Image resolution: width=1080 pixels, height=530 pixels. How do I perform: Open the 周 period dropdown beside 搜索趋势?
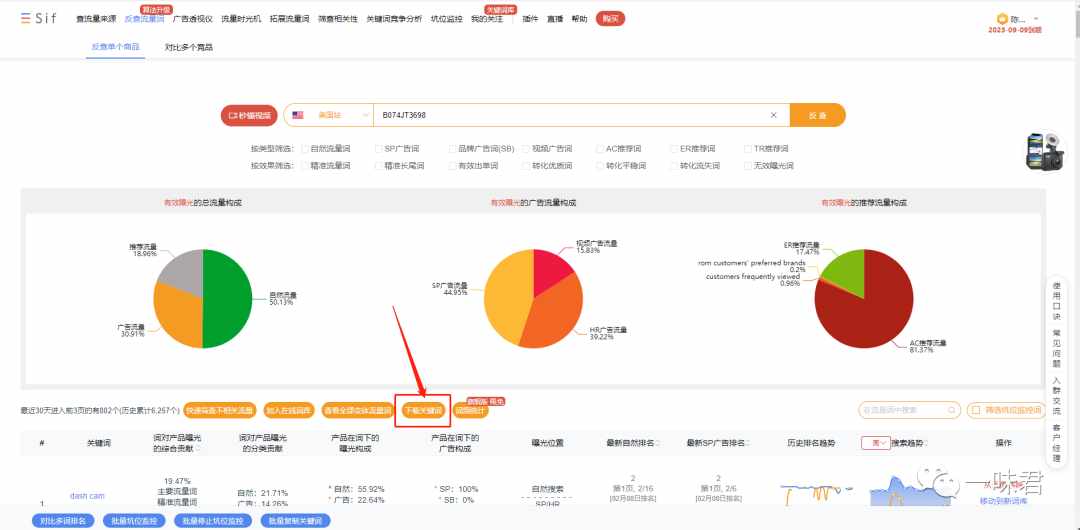[x=875, y=443]
